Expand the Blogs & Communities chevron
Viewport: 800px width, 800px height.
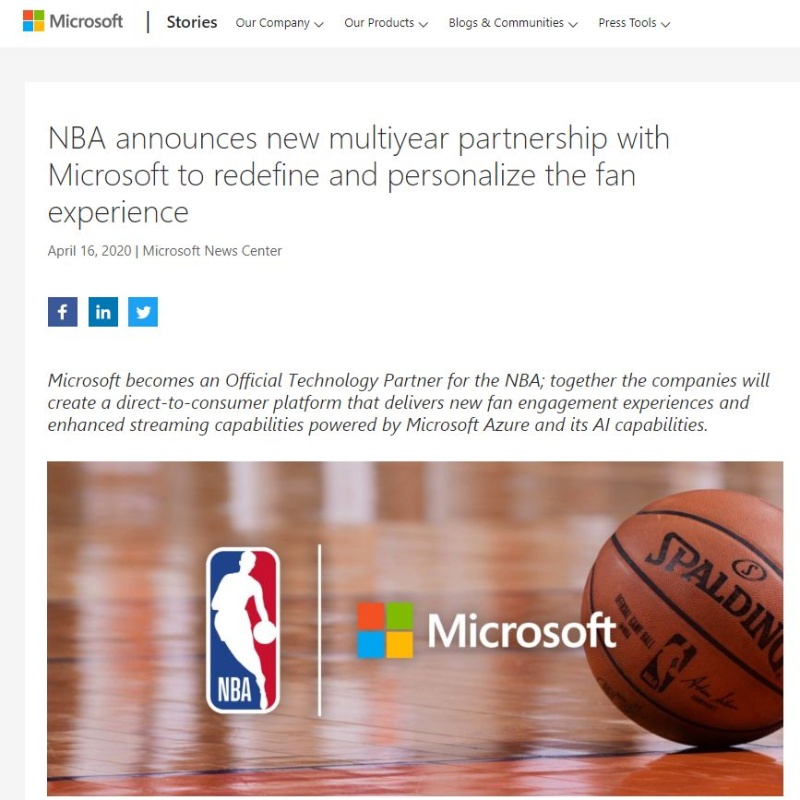click(x=572, y=24)
